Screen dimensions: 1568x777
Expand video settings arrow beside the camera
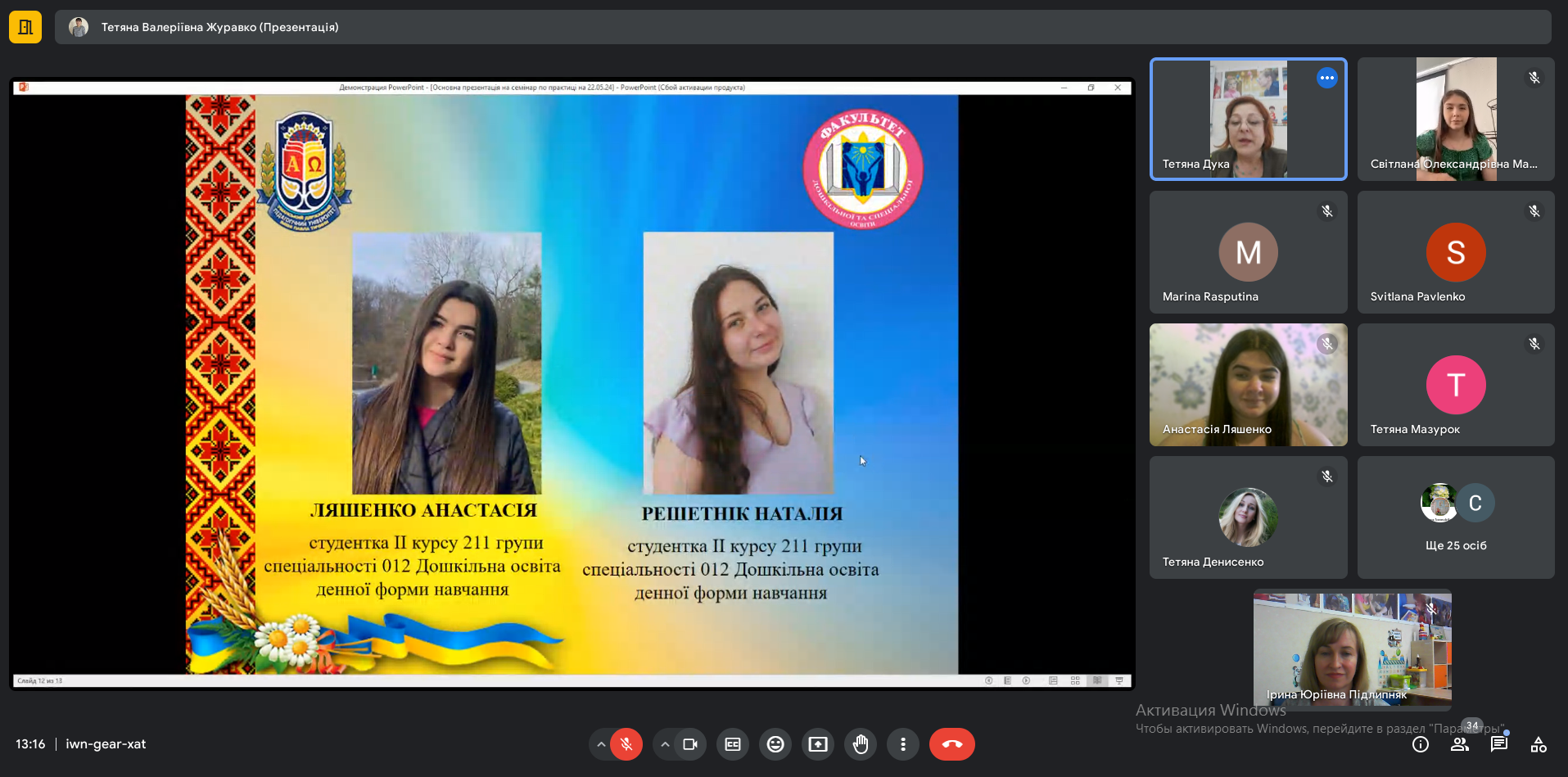click(x=665, y=744)
